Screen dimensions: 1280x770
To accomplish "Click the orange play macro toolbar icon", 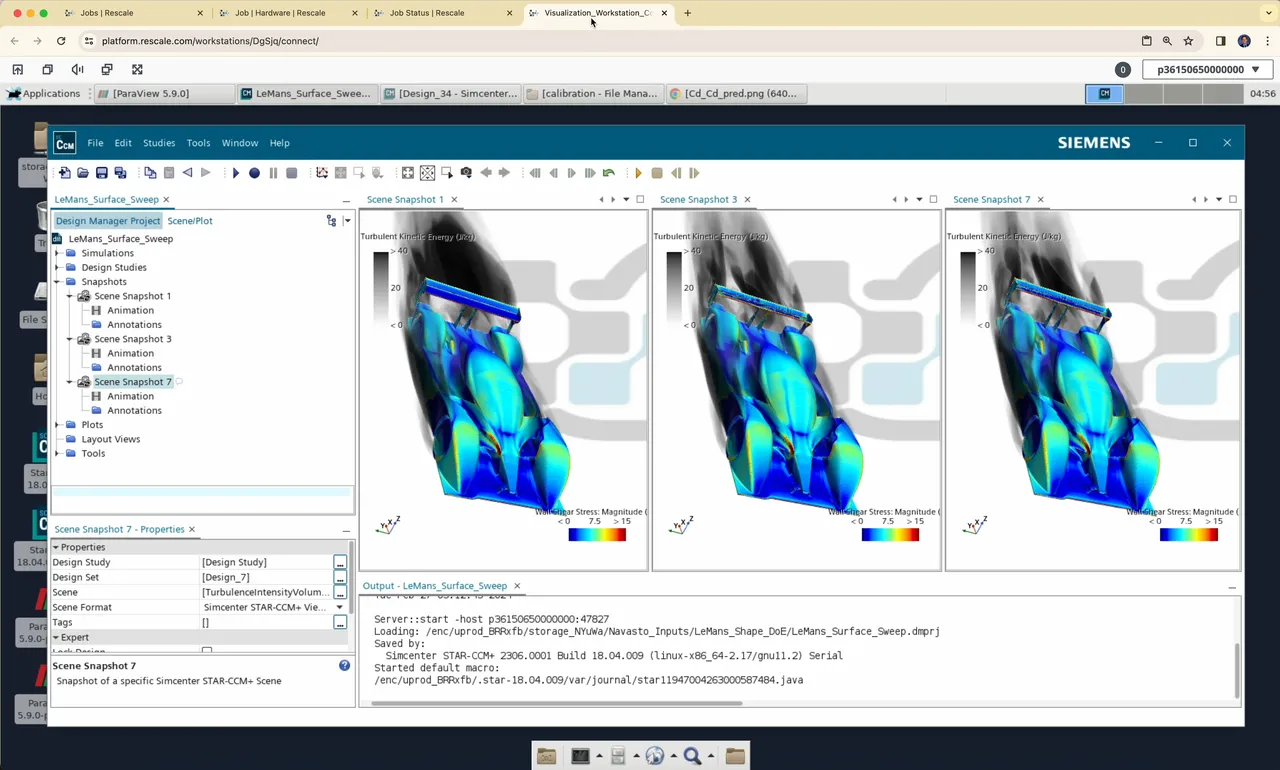I will 638,173.
